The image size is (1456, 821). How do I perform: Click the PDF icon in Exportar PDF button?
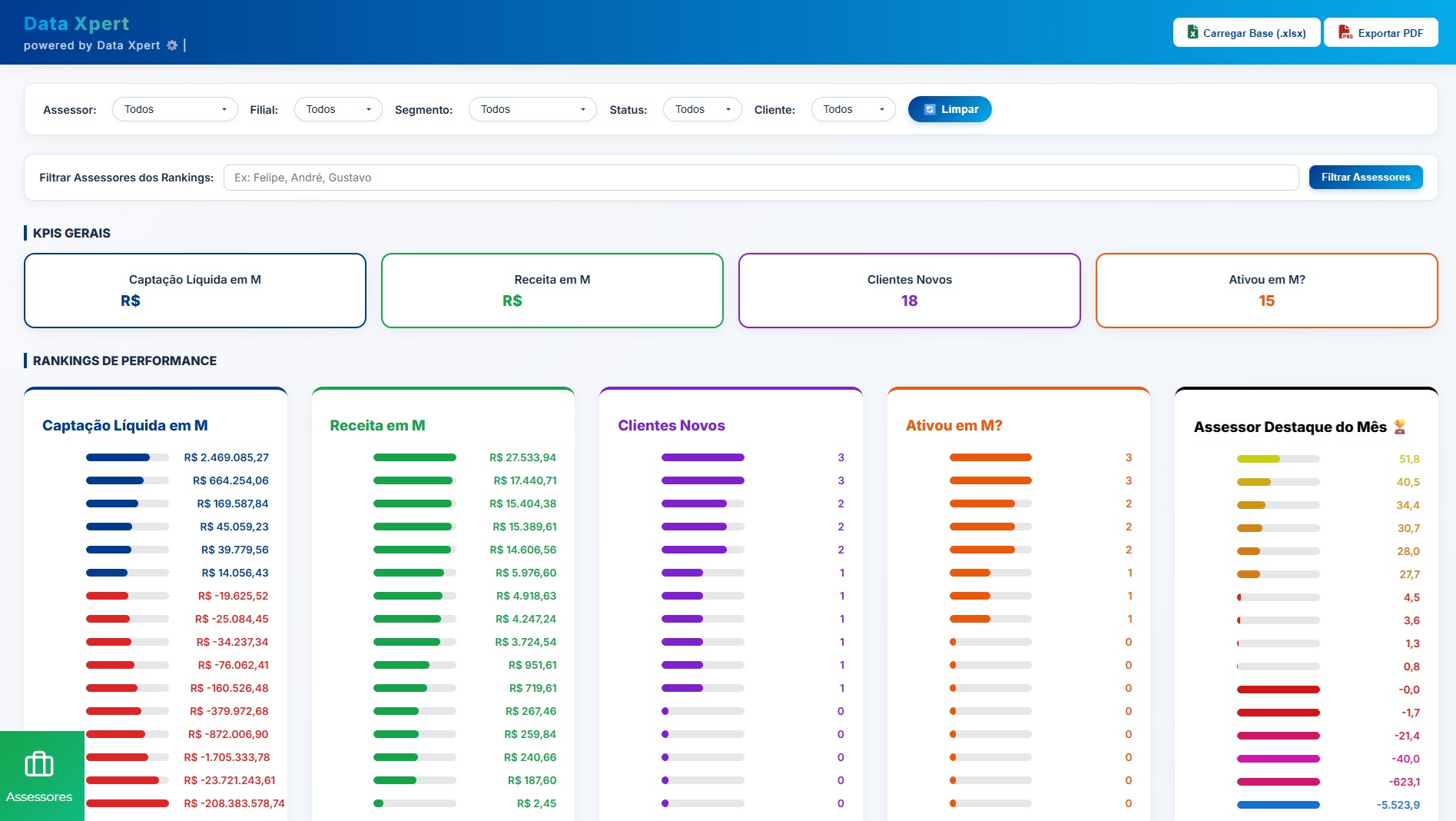[x=1345, y=32]
